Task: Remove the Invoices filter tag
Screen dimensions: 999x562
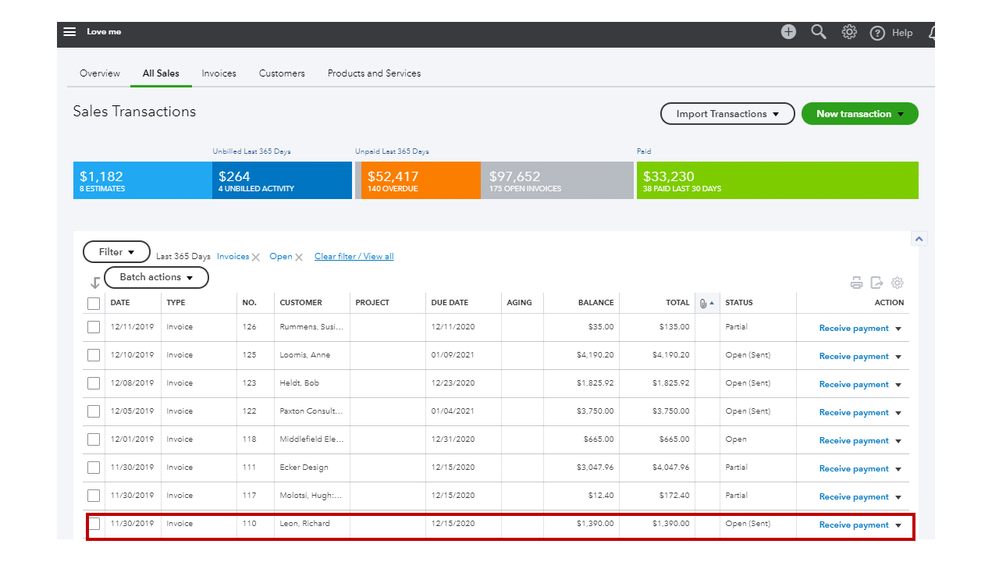Action: click(x=256, y=257)
